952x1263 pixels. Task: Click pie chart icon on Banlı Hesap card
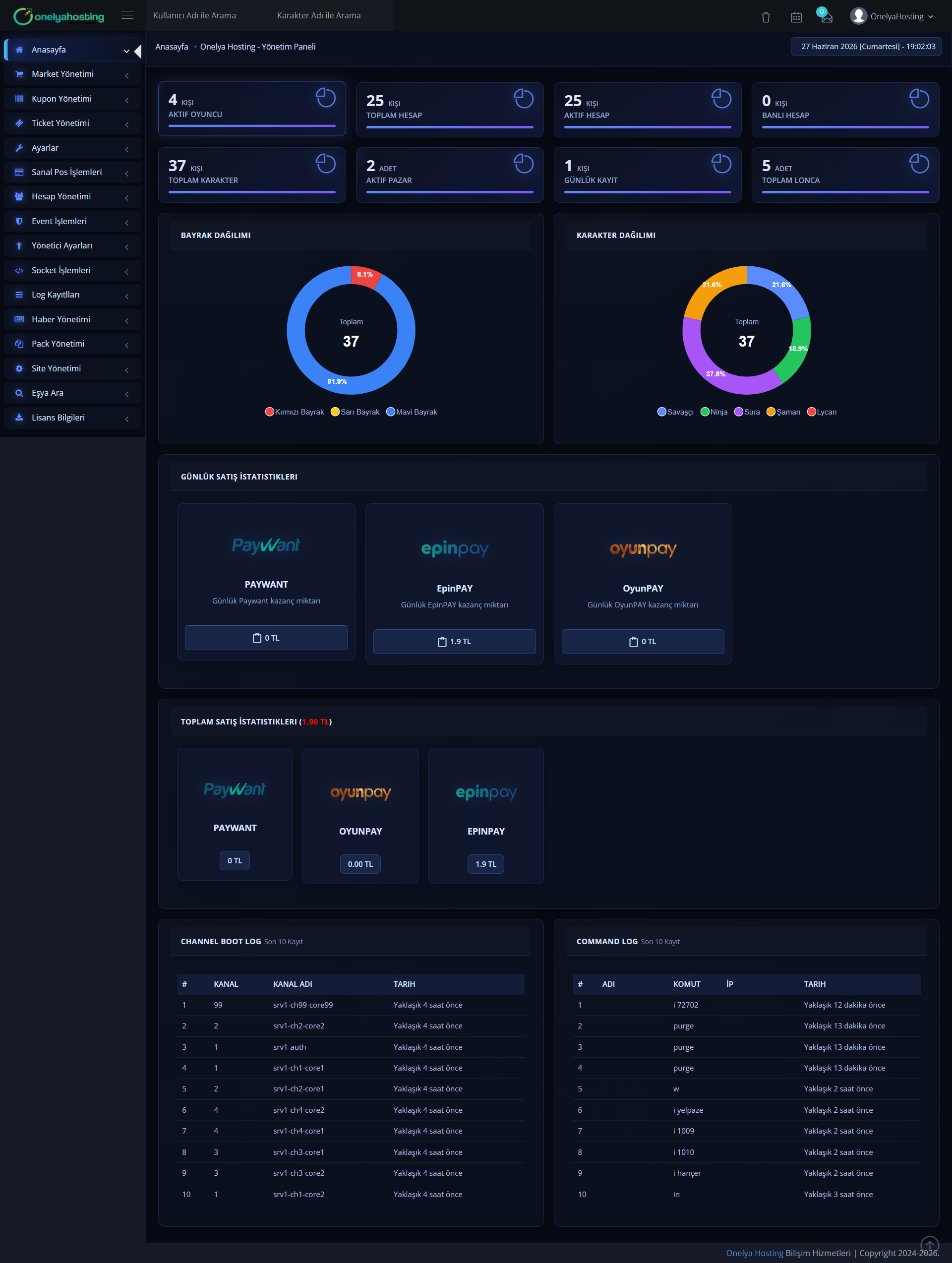(919, 98)
